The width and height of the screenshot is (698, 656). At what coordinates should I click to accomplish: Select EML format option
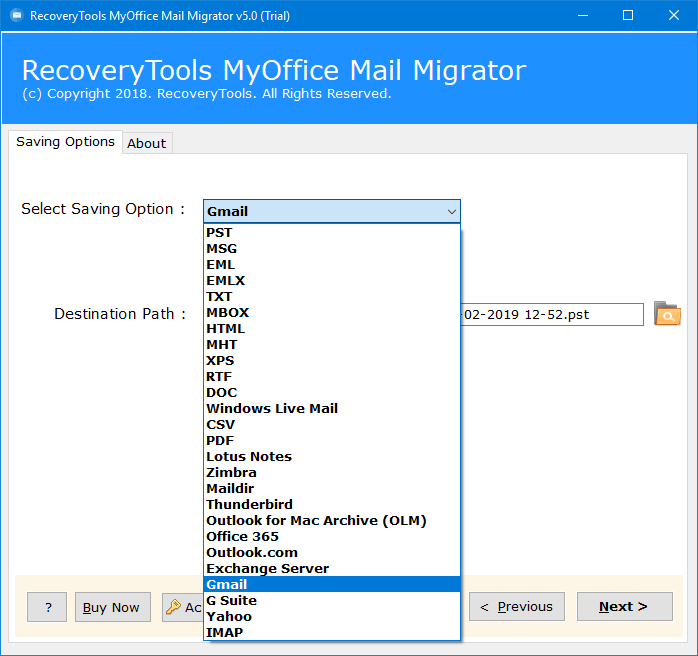click(332, 265)
